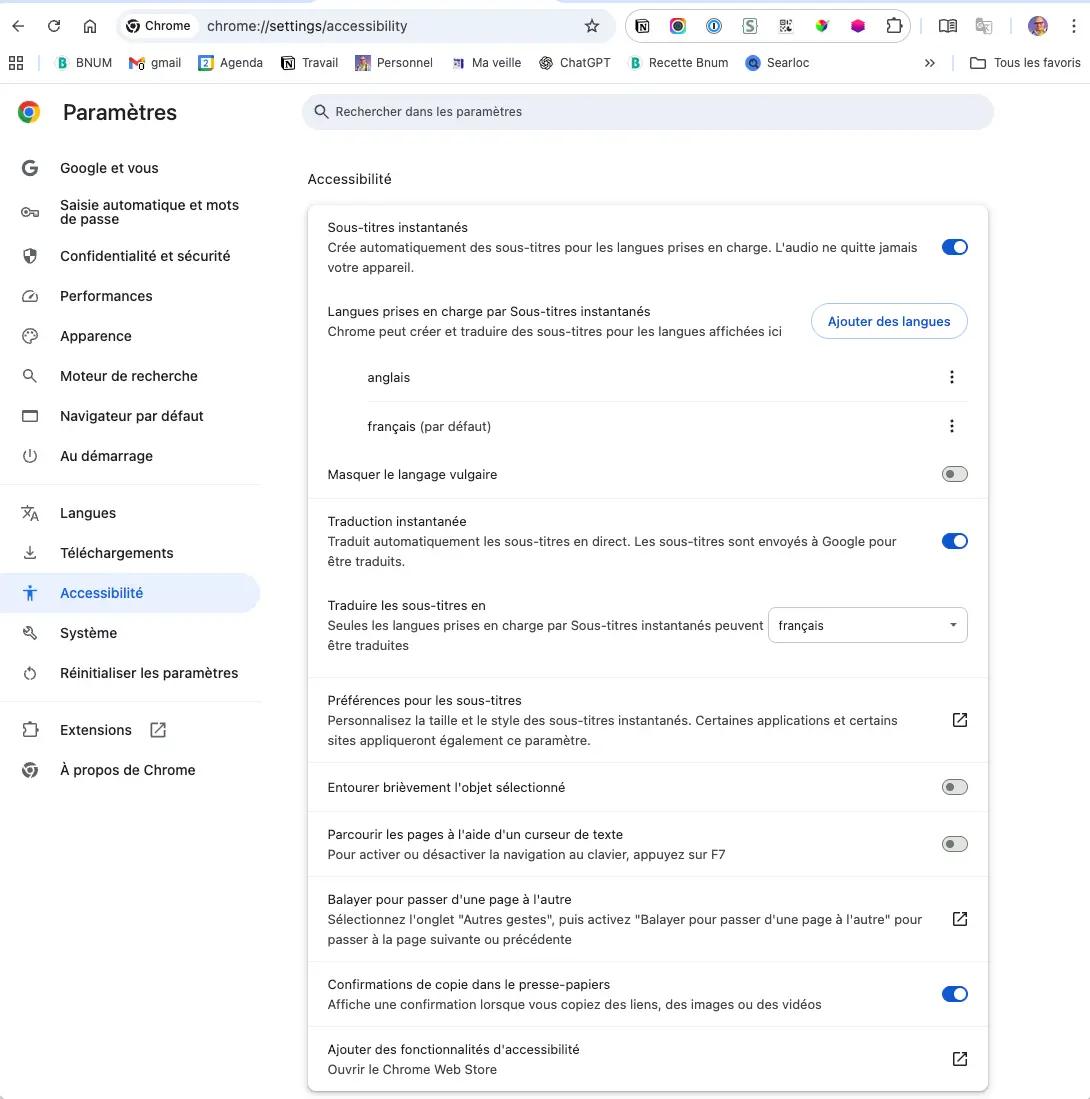Open the français translation language dropdown
This screenshot has width=1090, height=1099.
pyautogui.click(x=867, y=625)
